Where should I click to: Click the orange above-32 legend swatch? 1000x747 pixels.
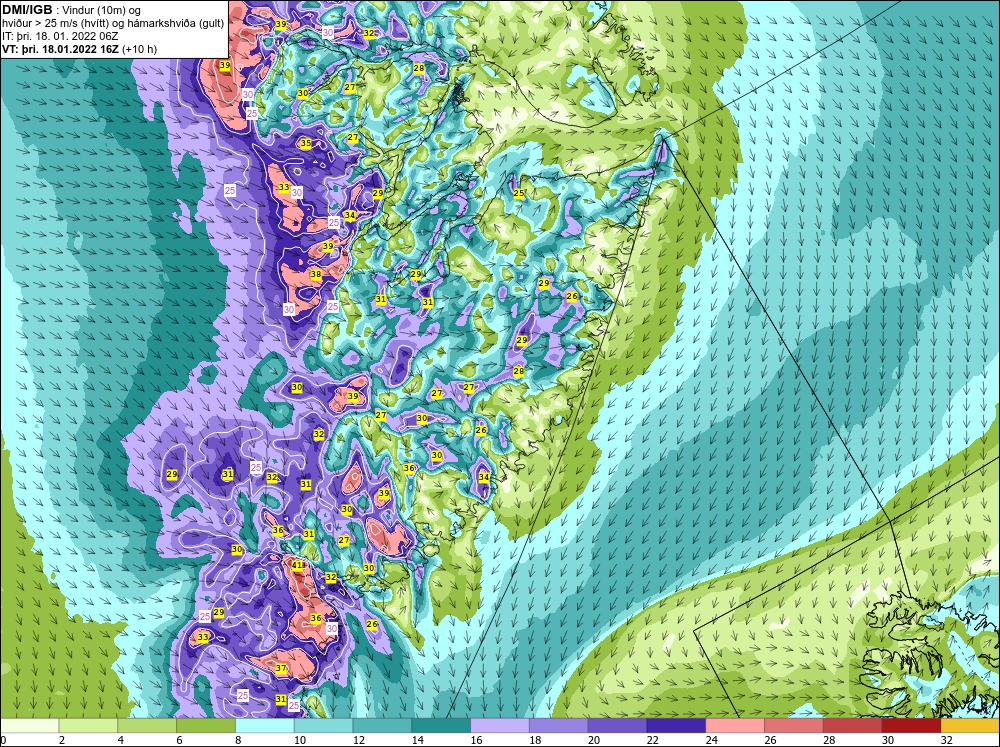click(970, 725)
